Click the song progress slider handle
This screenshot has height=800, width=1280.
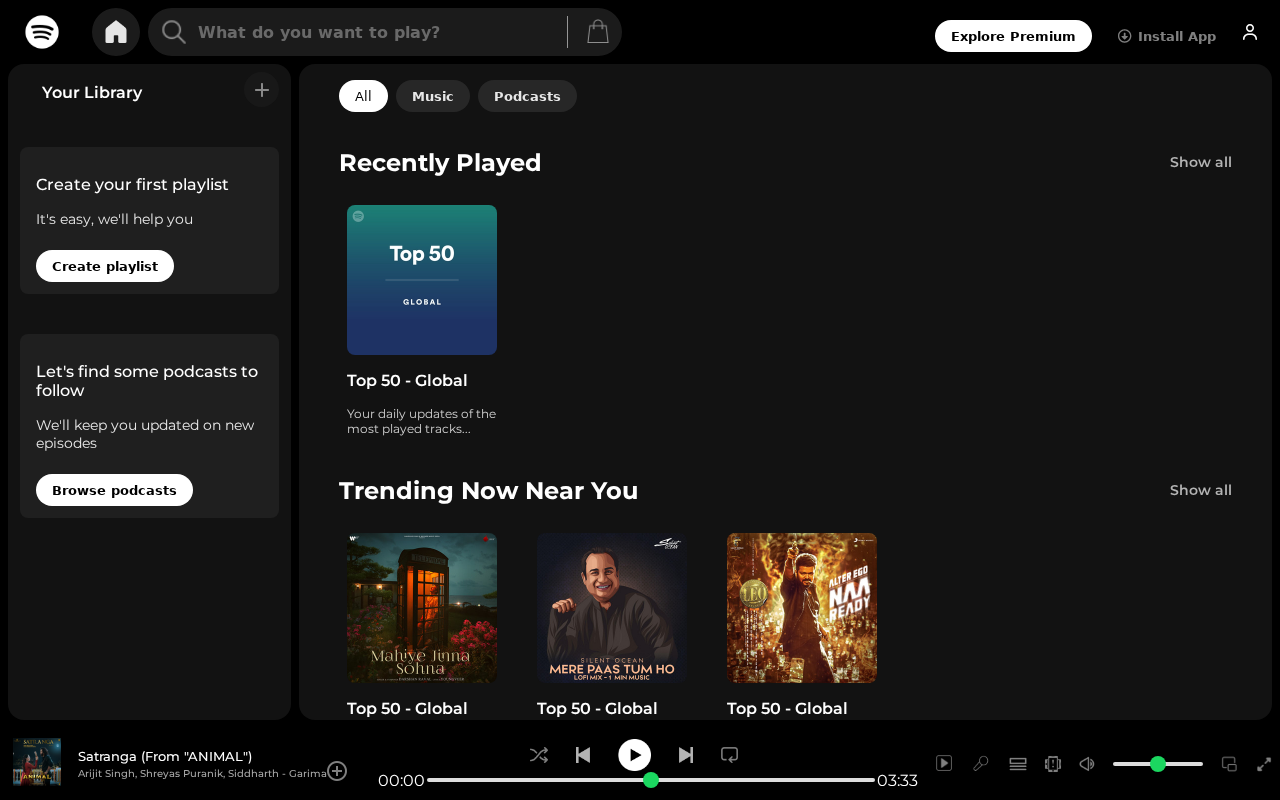(651, 780)
